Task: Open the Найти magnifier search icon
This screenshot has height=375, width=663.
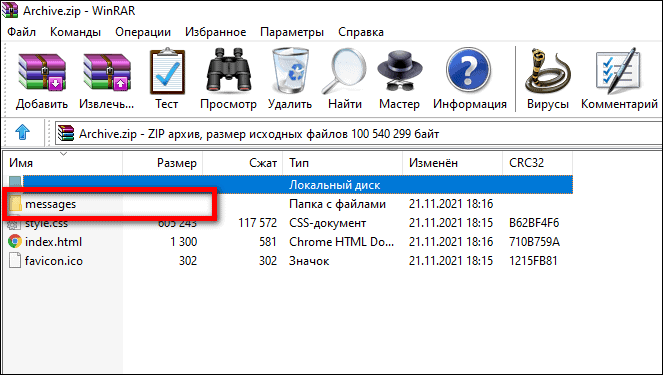Action: coord(344,71)
